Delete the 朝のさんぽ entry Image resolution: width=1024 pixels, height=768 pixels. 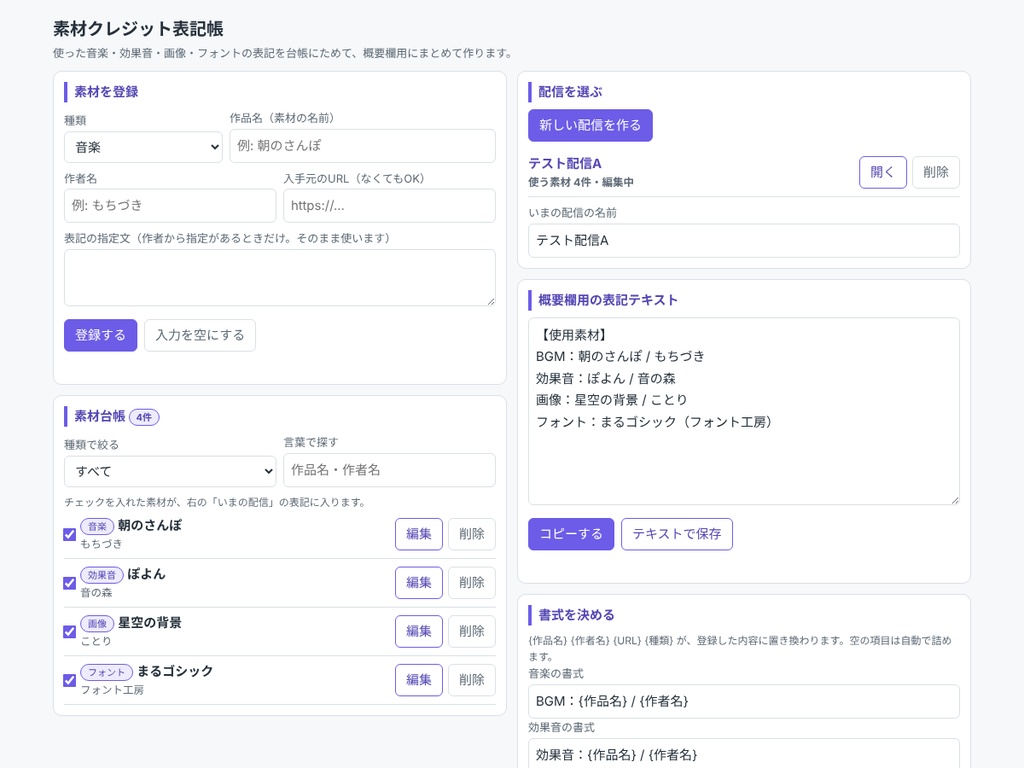tap(472, 534)
